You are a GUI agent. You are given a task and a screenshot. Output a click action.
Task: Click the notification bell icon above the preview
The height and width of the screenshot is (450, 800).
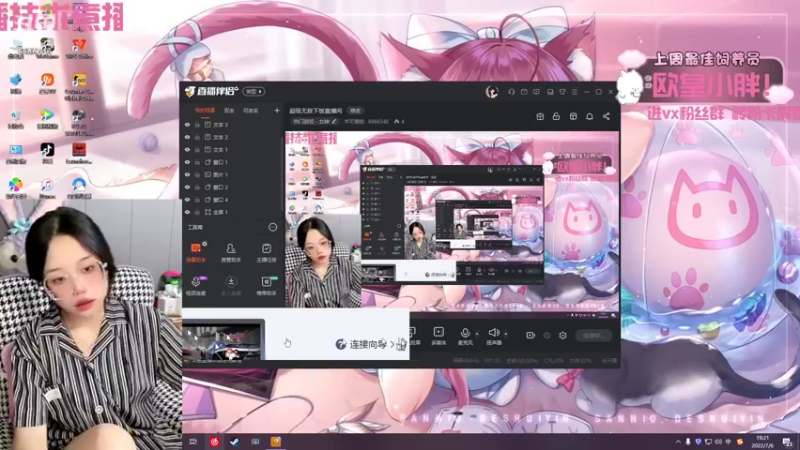589,116
